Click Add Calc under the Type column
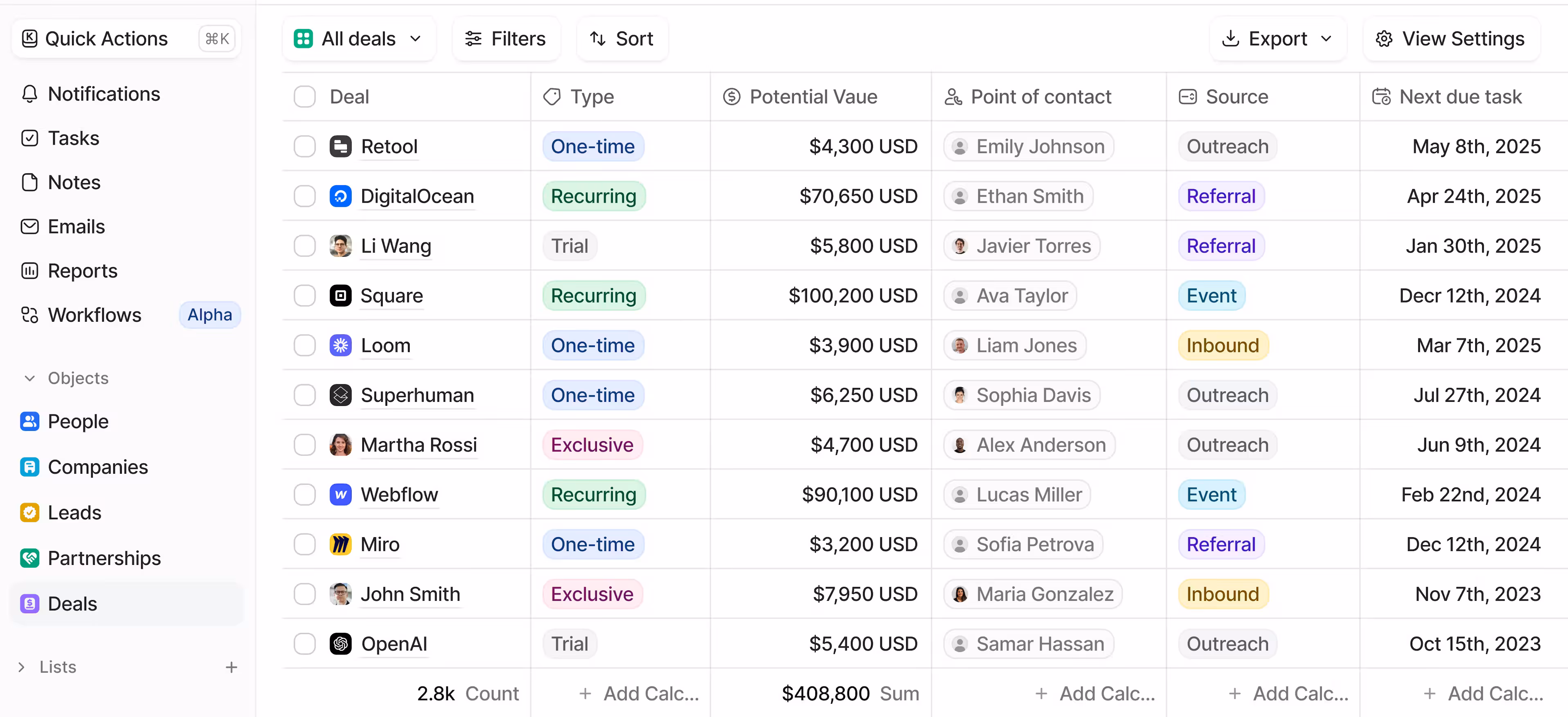The image size is (1568, 717). point(639,693)
